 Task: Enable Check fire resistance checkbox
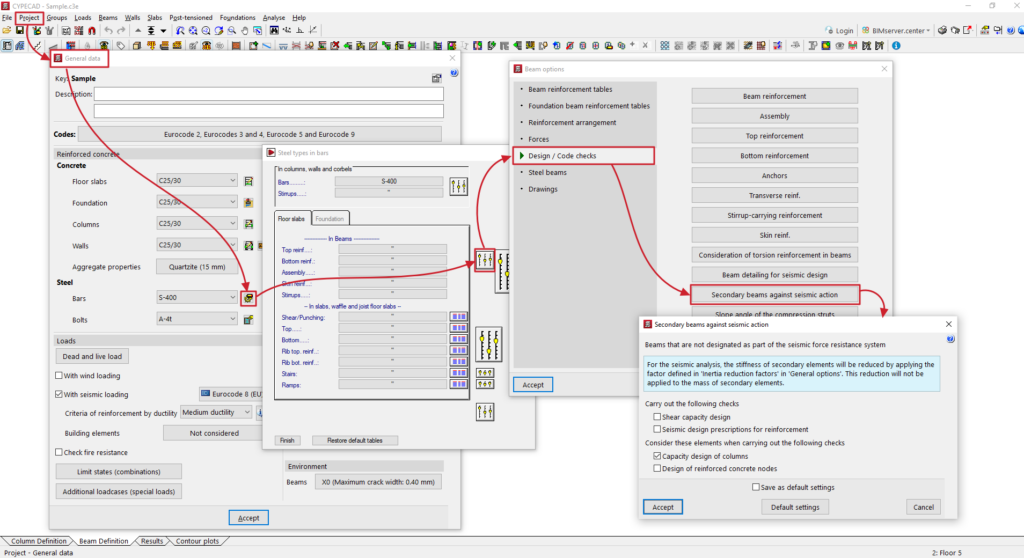[59, 452]
